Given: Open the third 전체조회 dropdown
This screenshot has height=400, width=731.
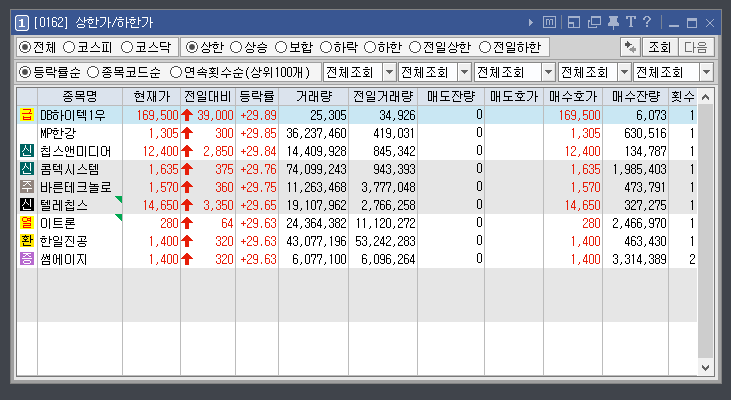Looking at the screenshot, I should coord(548,72).
